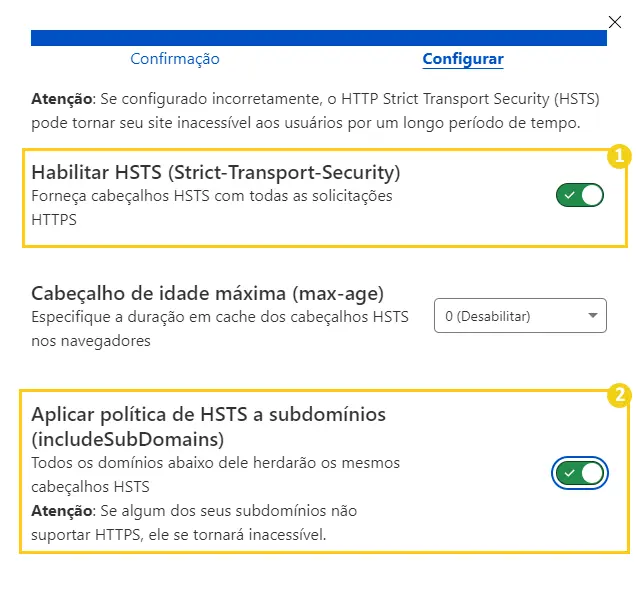Click the blue progress bar at top
This screenshot has height=592, width=639.
pyautogui.click(x=318, y=38)
